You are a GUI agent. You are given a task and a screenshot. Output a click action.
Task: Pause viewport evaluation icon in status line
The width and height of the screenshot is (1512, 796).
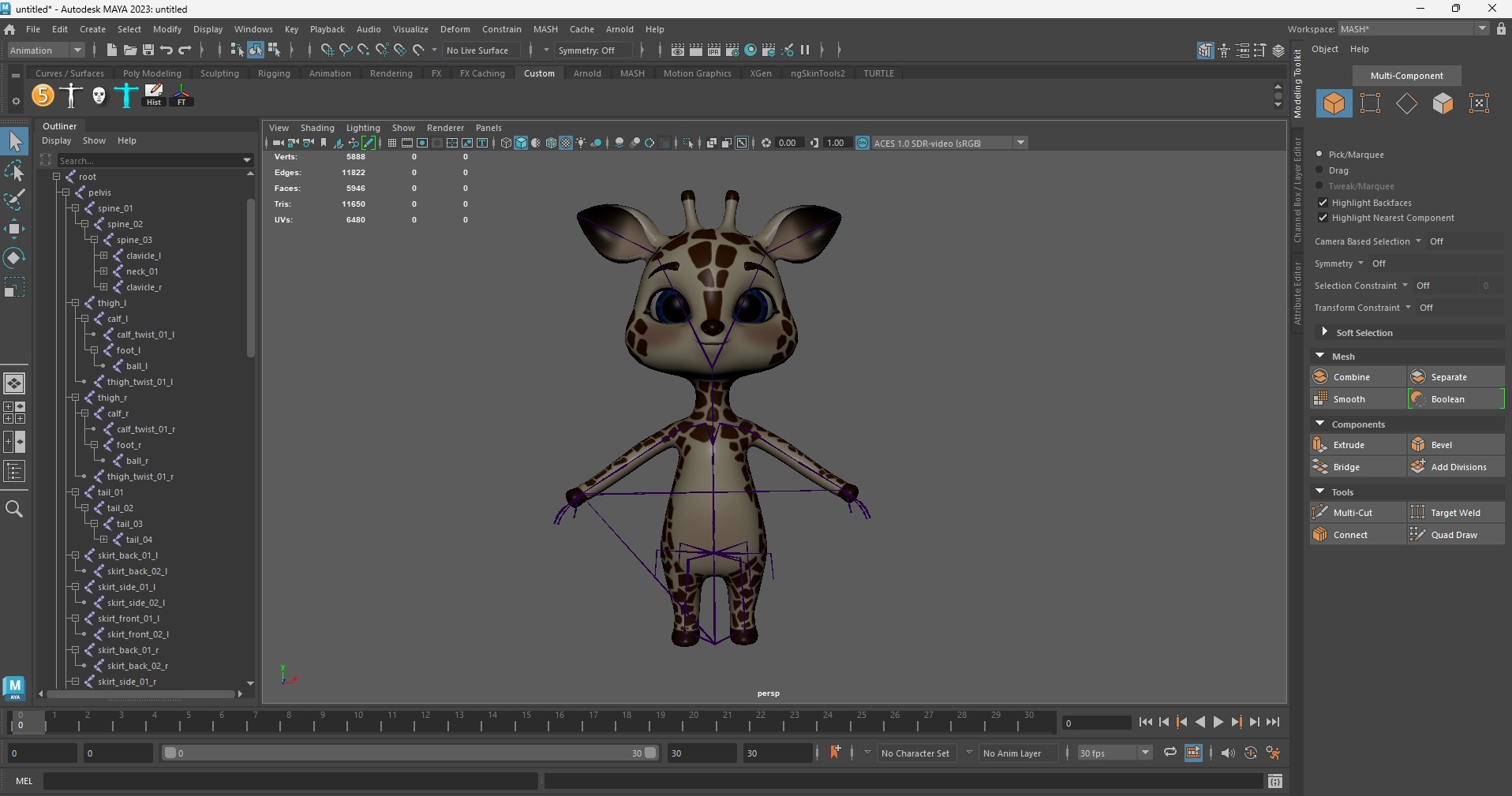coord(805,50)
